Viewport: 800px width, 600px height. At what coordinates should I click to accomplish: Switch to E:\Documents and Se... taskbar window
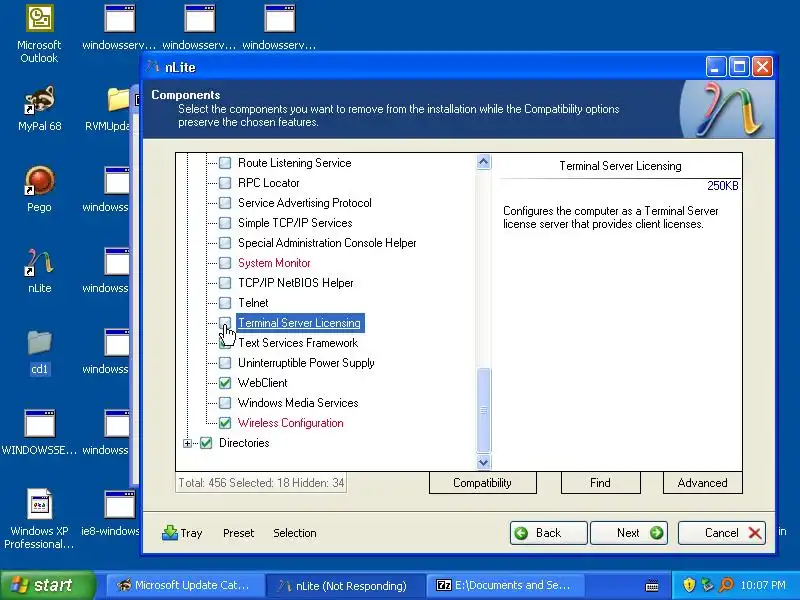(x=505, y=585)
